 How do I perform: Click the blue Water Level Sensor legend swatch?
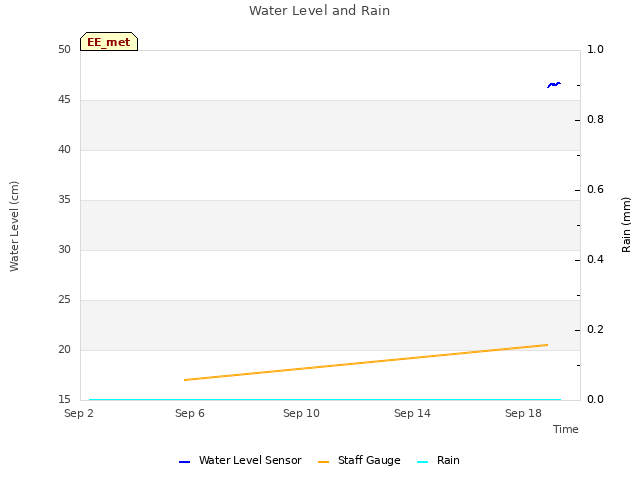pyautogui.click(x=184, y=462)
